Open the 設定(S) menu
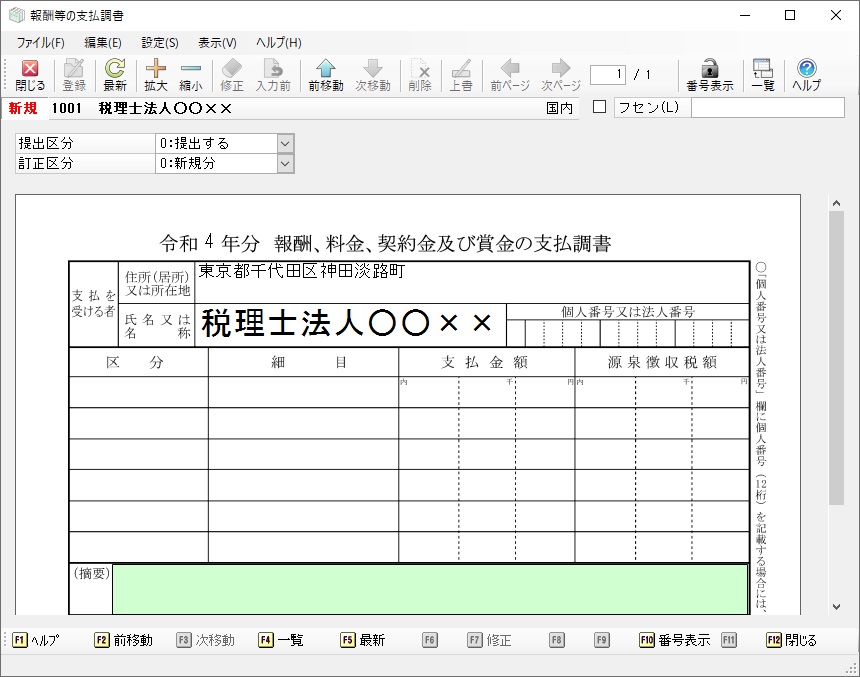This screenshot has width=860, height=677. pos(160,43)
